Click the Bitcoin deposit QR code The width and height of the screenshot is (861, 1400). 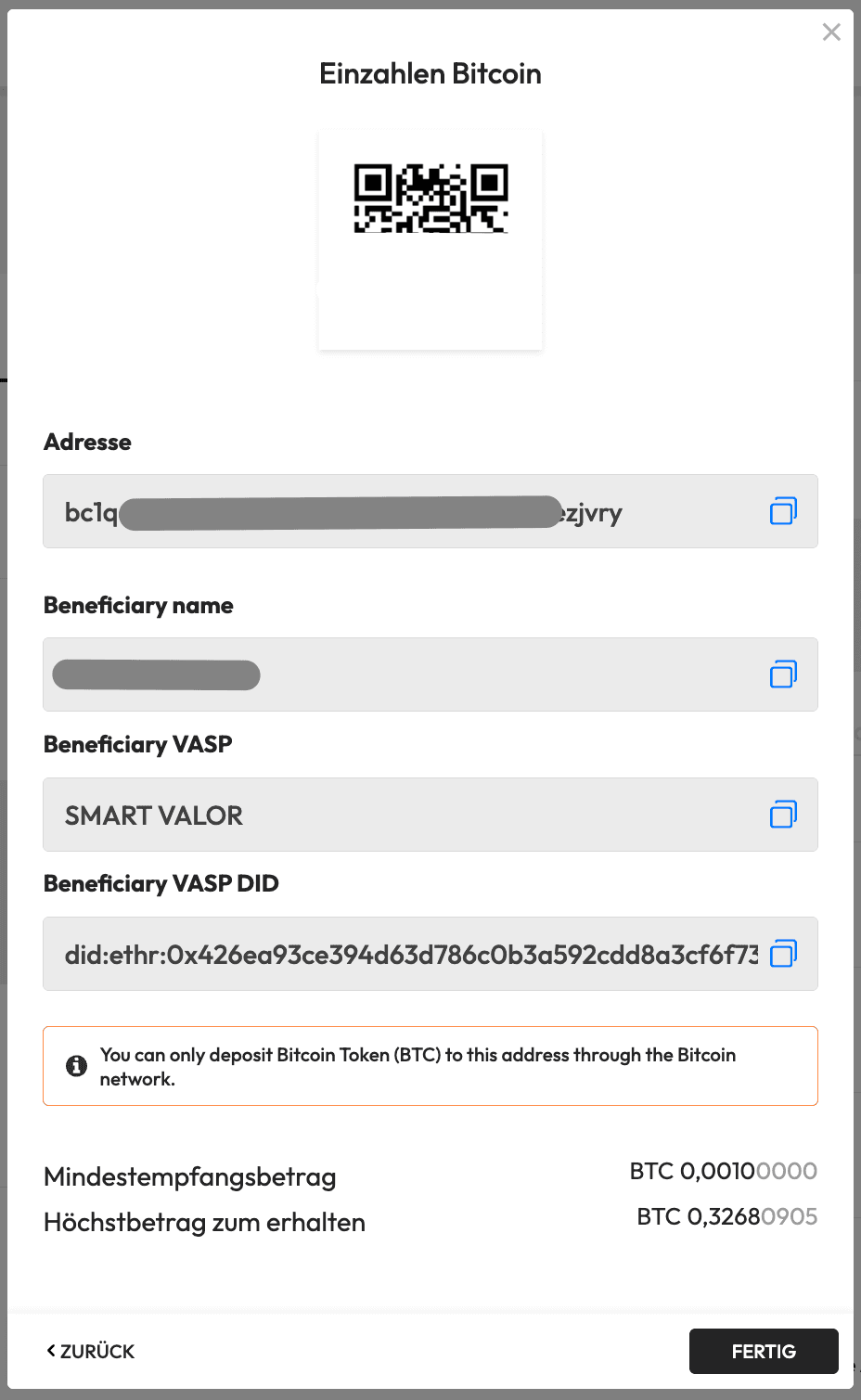pos(430,199)
